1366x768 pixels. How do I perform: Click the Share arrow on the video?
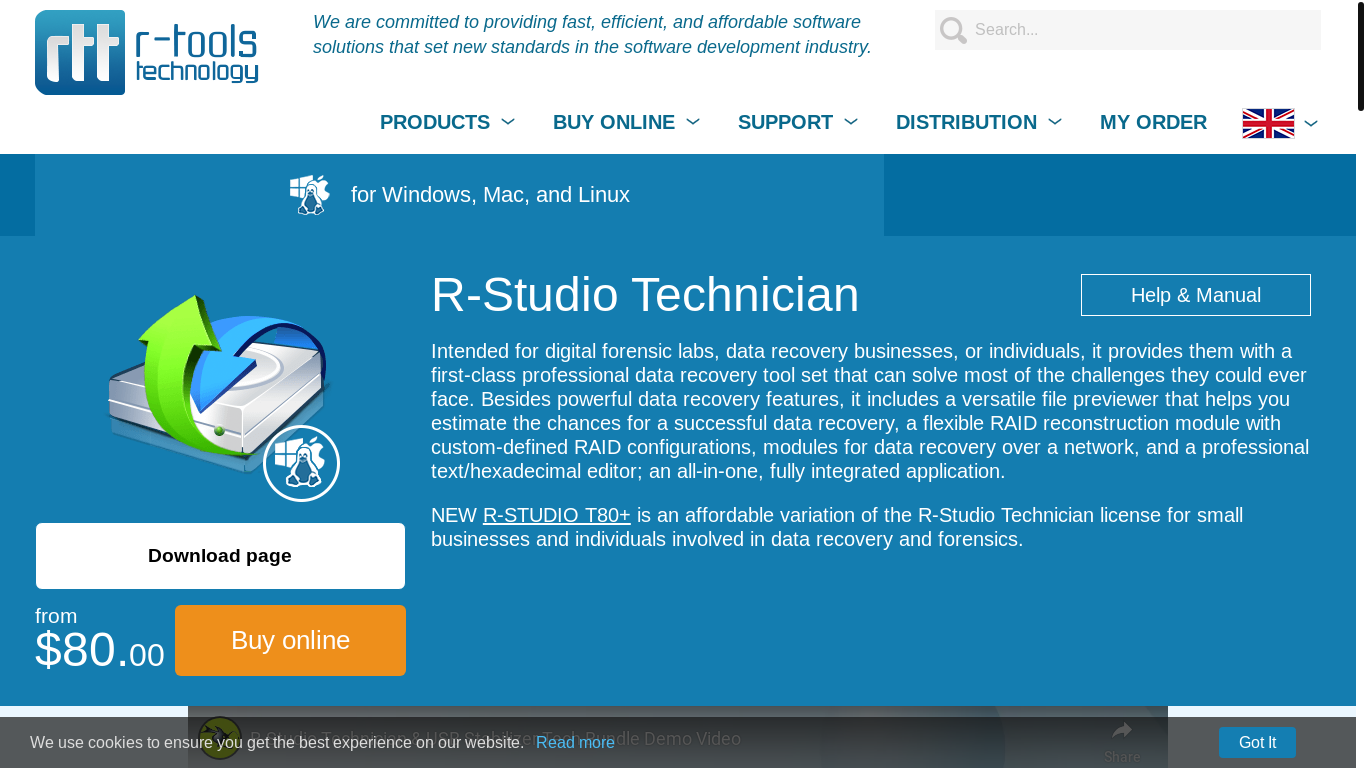pyautogui.click(x=1122, y=731)
